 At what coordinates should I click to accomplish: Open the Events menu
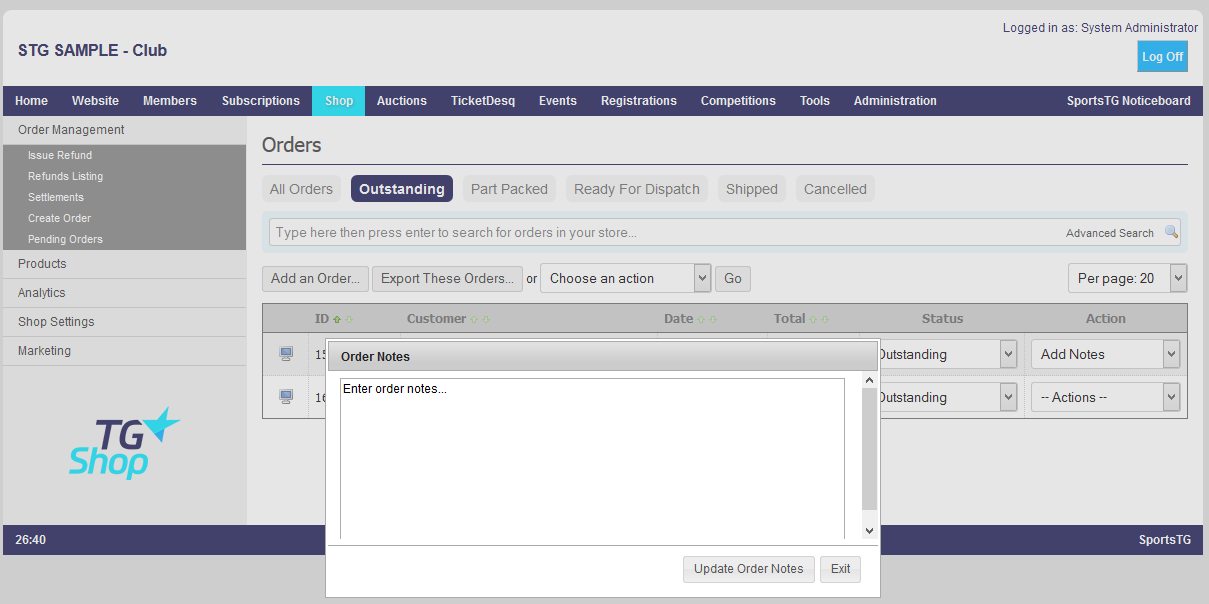[558, 101]
